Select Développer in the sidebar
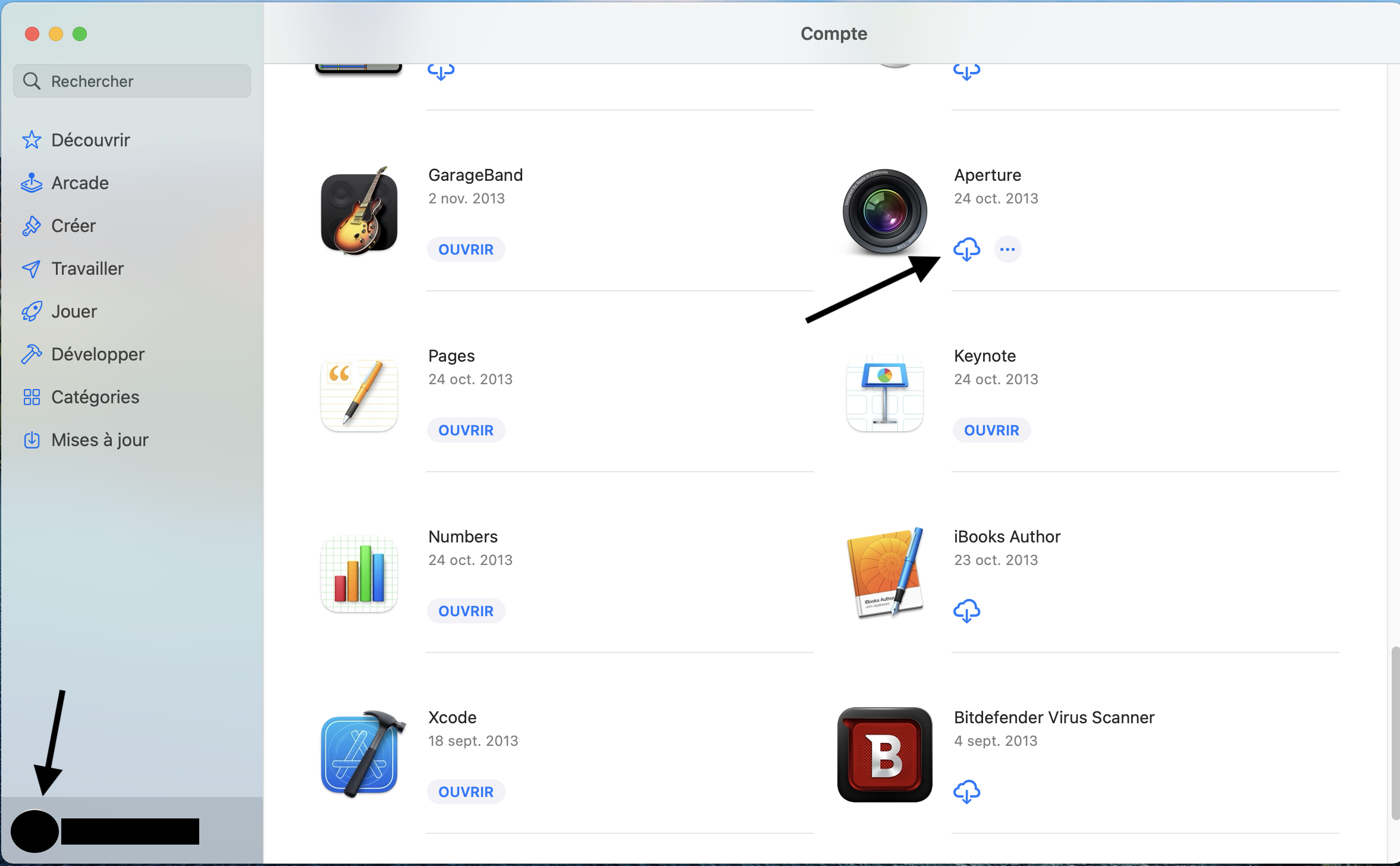 [98, 354]
